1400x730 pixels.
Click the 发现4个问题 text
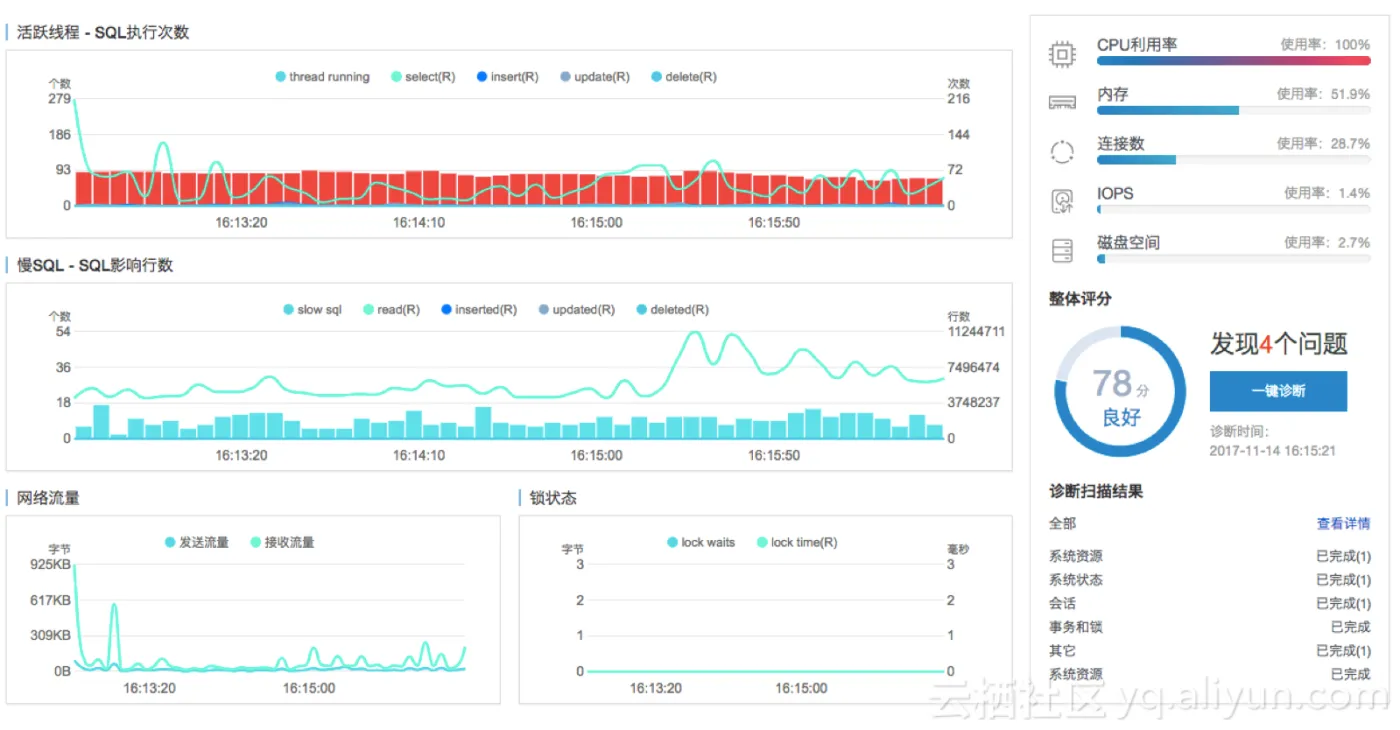point(1279,344)
